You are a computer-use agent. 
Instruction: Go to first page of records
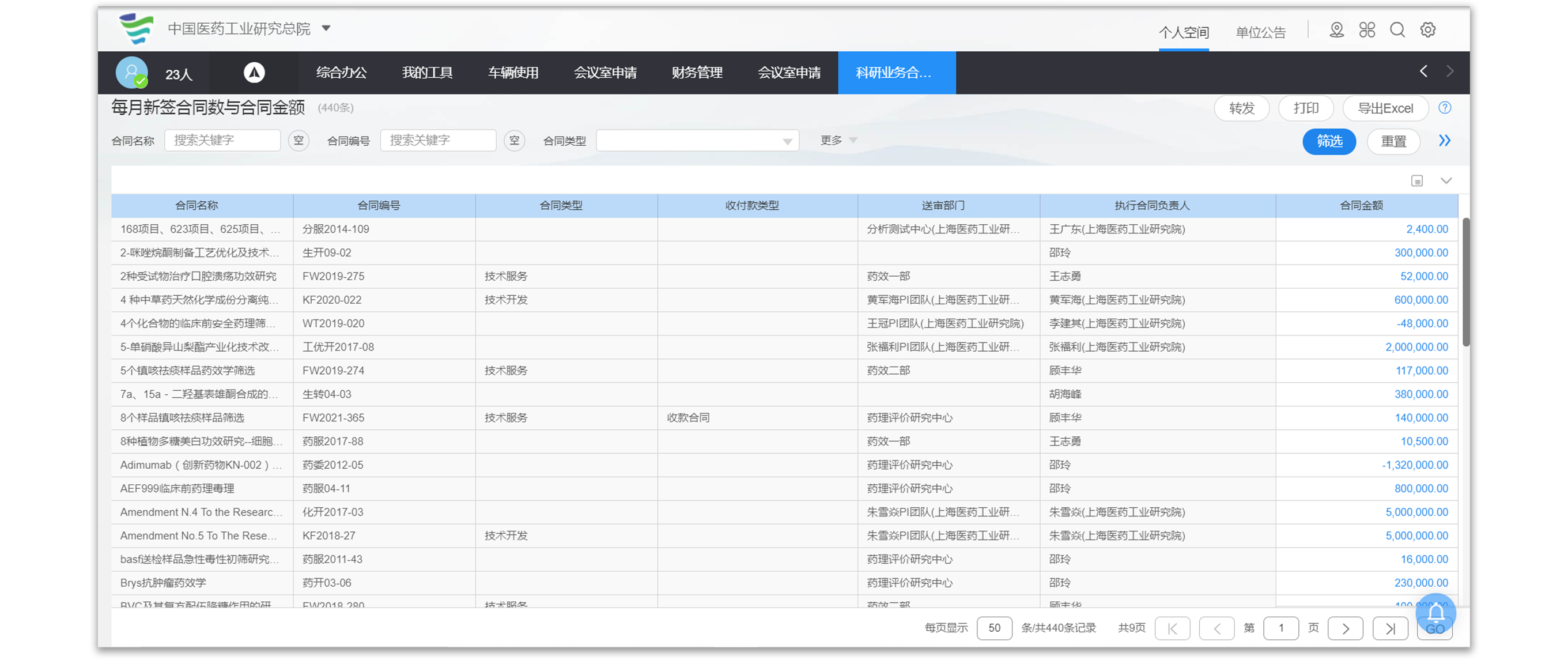[x=1172, y=628]
